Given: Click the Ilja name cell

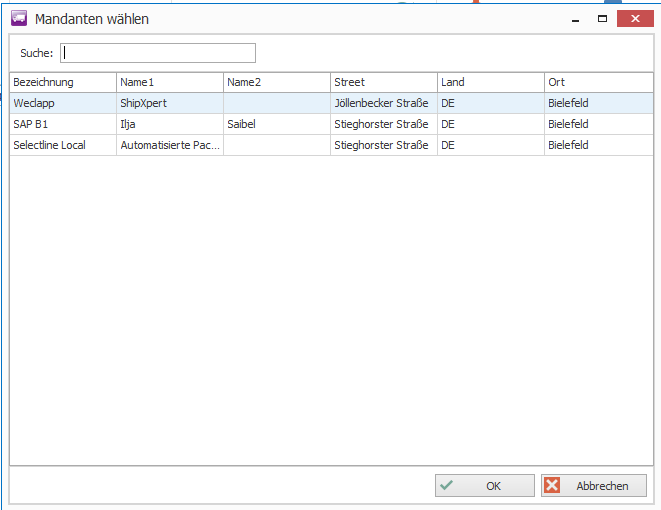Looking at the screenshot, I should click(169, 124).
